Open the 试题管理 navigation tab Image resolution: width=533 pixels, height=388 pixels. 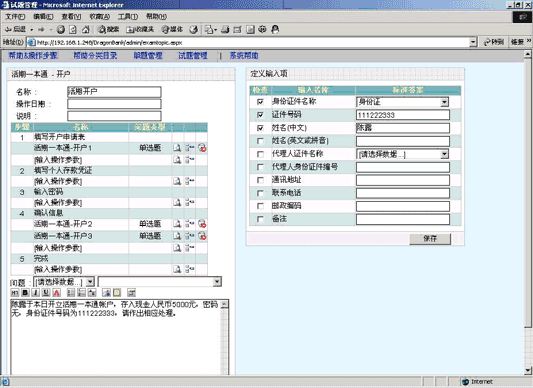coord(193,55)
